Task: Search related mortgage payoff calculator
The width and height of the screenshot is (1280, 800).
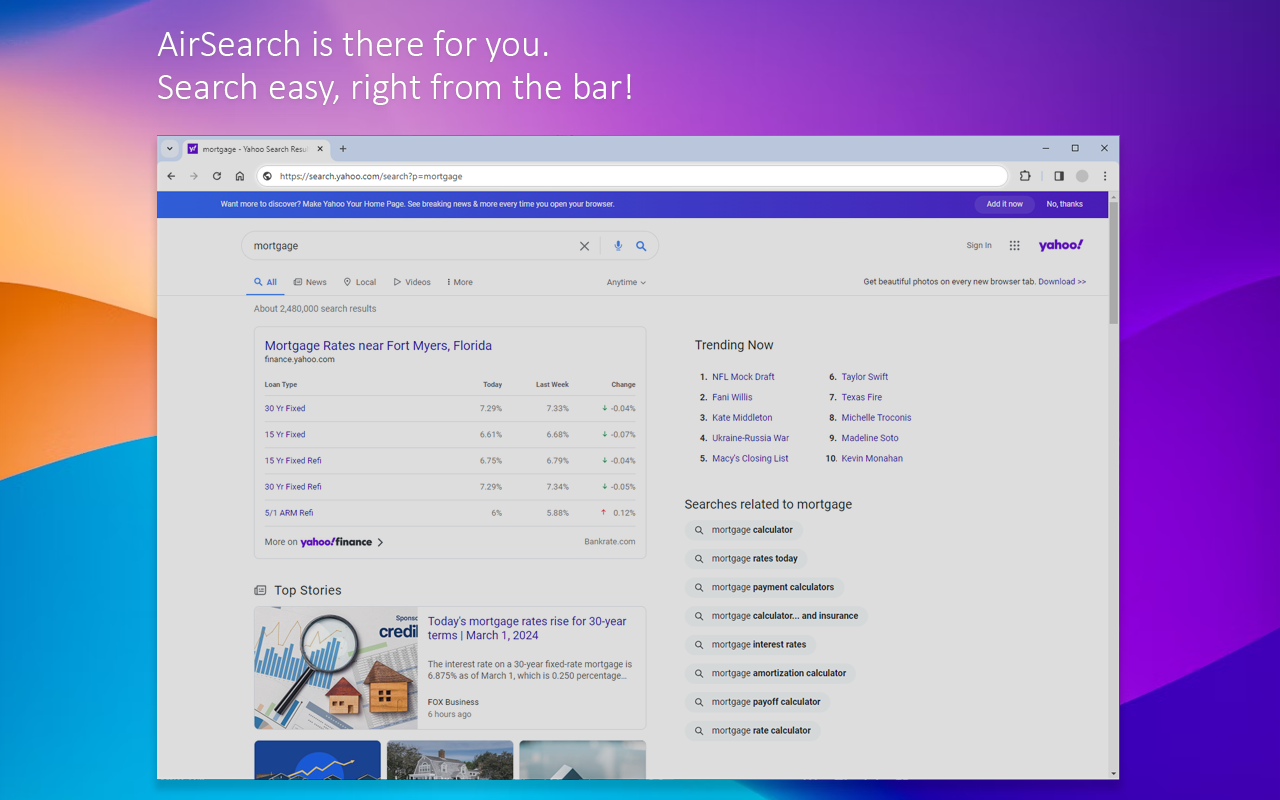Action: pos(758,702)
